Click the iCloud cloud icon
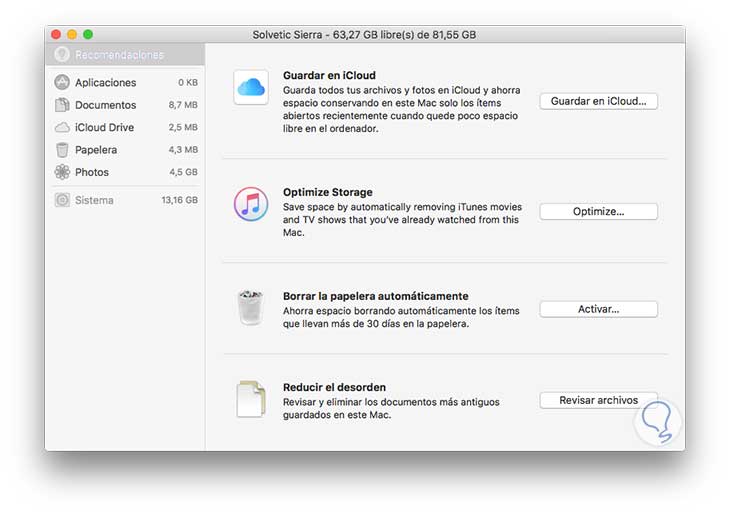 pos(250,89)
